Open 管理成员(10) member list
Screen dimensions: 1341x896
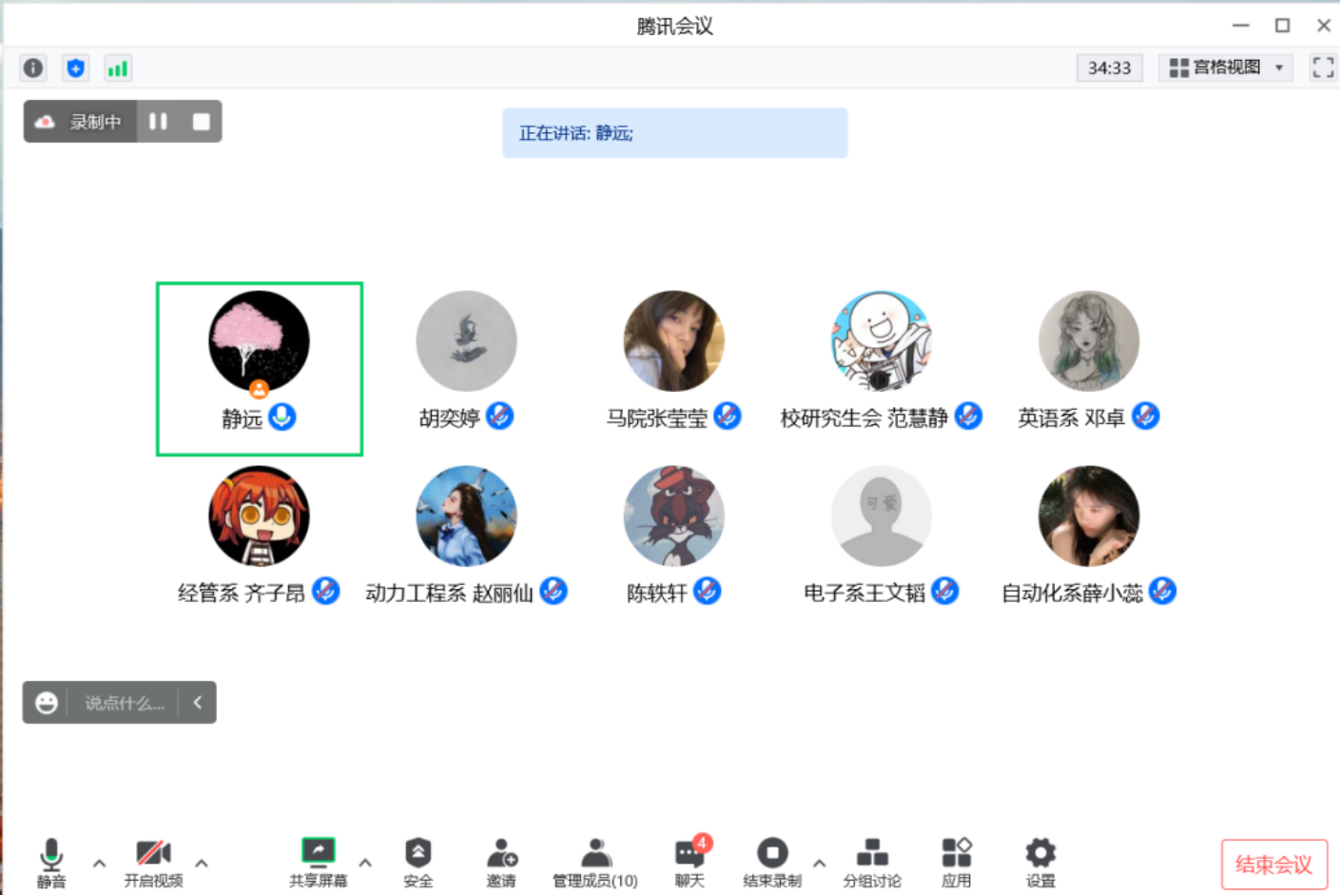595,863
